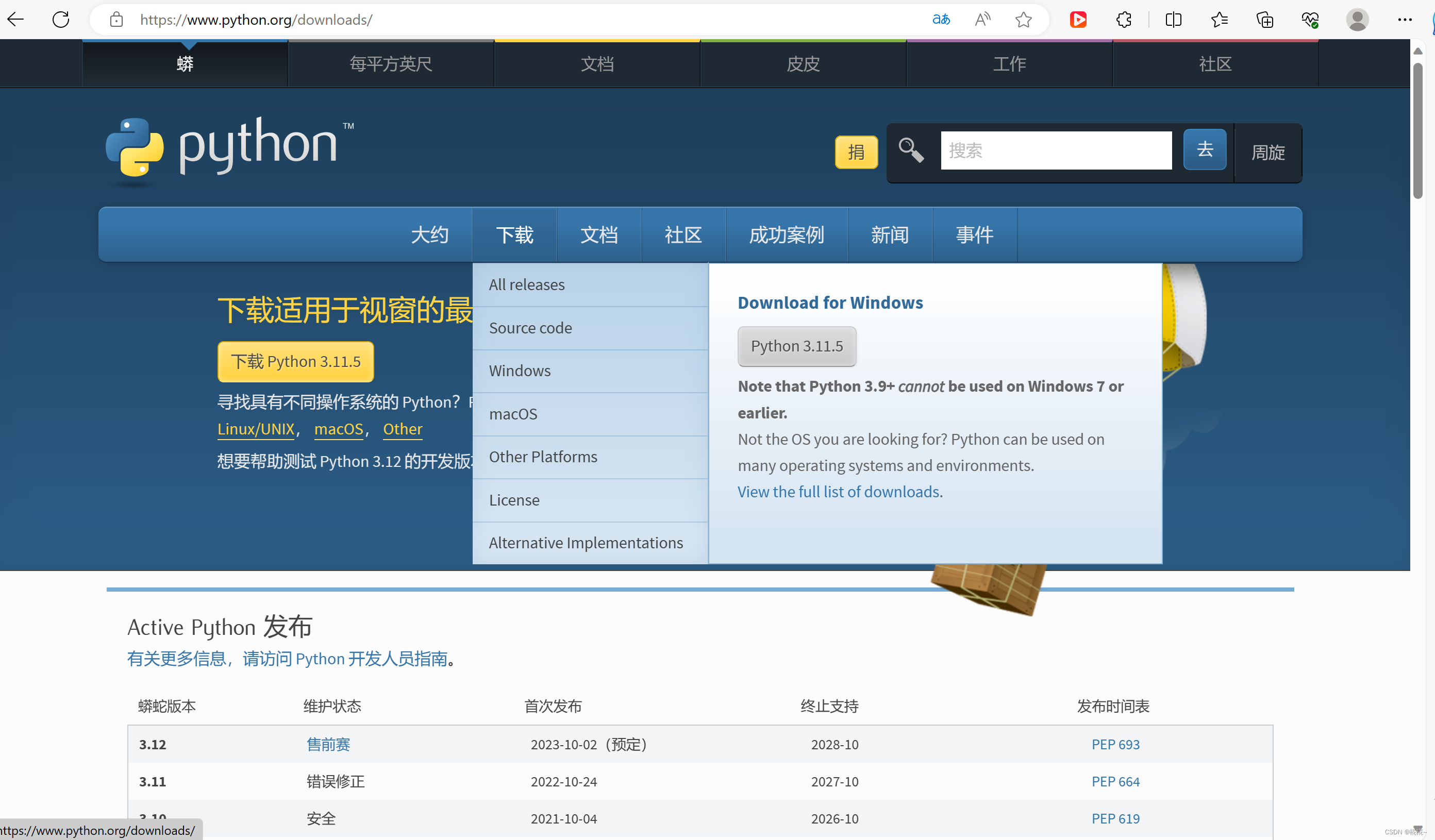Open the 周旋 link beside search
Image resolution: width=1435 pixels, height=840 pixels.
coord(1268,153)
